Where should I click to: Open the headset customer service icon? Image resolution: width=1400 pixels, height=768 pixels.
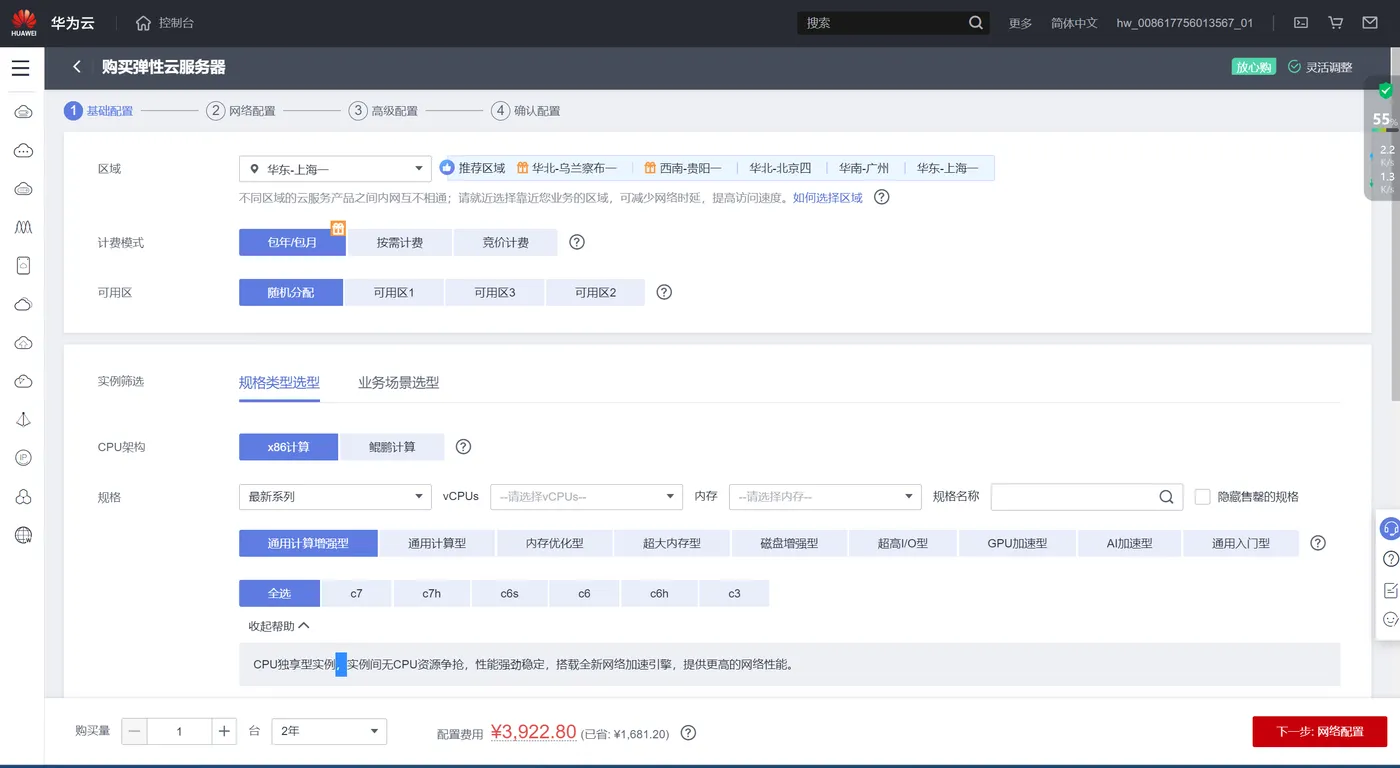1390,528
